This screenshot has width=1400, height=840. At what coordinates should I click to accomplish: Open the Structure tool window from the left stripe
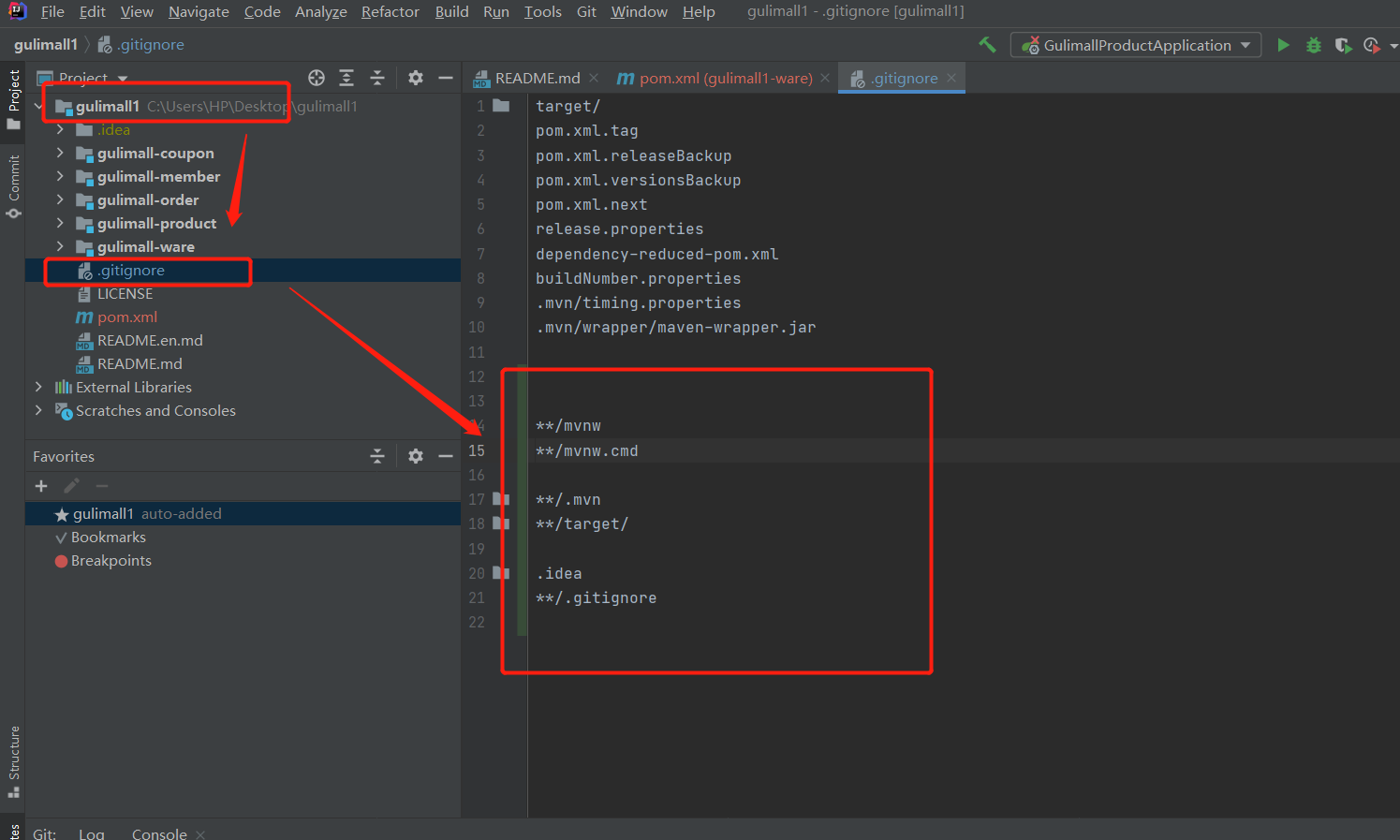click(x=13, y=761)
